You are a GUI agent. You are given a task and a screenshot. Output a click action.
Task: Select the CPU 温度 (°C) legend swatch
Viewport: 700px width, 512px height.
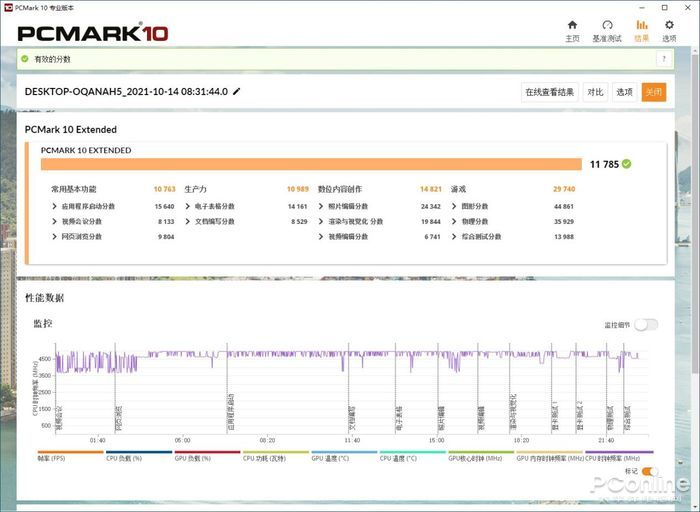click(x=412, y=452)
